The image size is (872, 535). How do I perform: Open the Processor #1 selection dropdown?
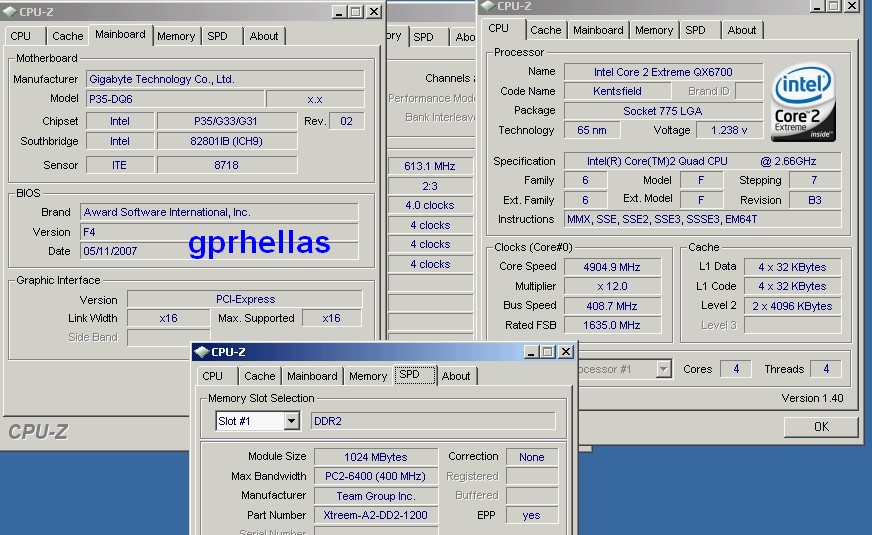[x=663, y=369]
